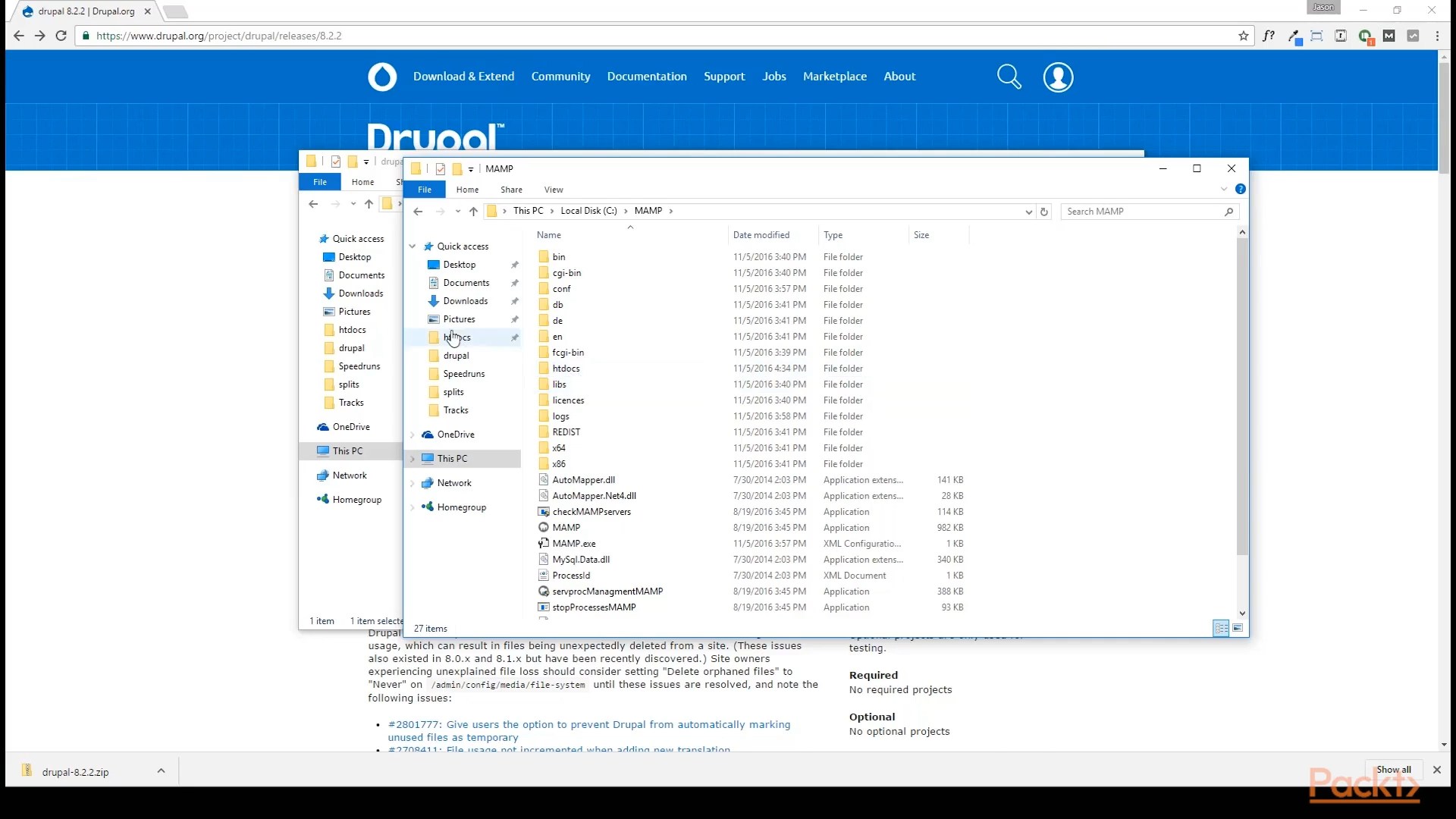
Task: Select the MAMP application file icon
Action: [544, 528]
